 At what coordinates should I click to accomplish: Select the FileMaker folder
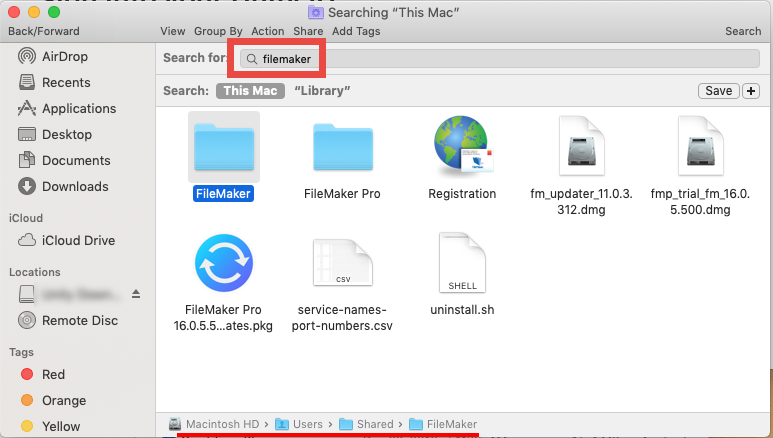[224, 147]
